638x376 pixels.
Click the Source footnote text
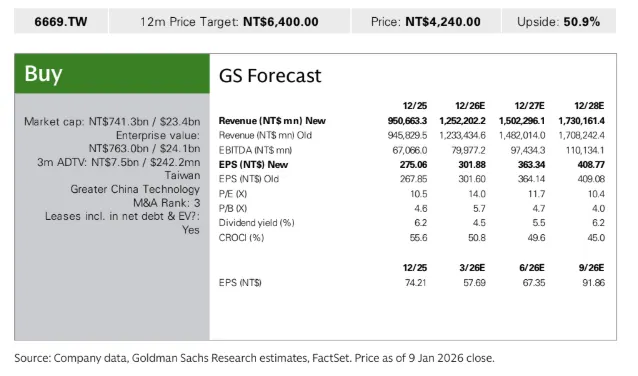tap(254, 358)
